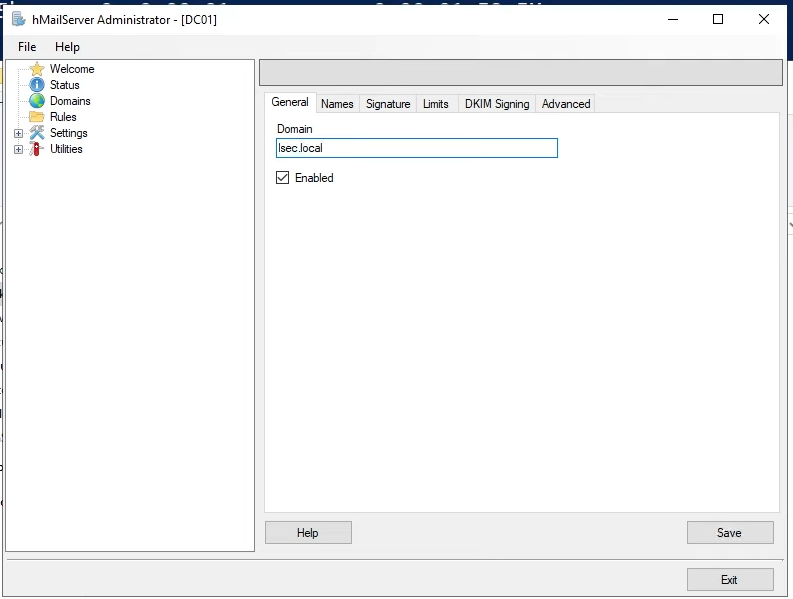Screen dimensions: 793x599
Task: Select Domains in the tree
Action: [x=70, y=101]
